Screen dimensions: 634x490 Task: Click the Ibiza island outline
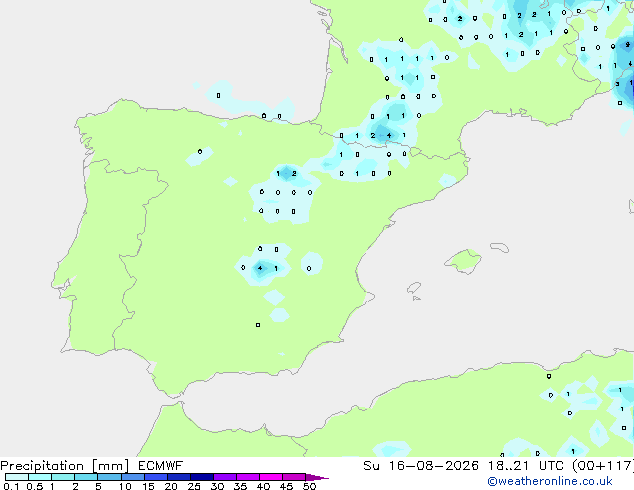click(414, 288)
